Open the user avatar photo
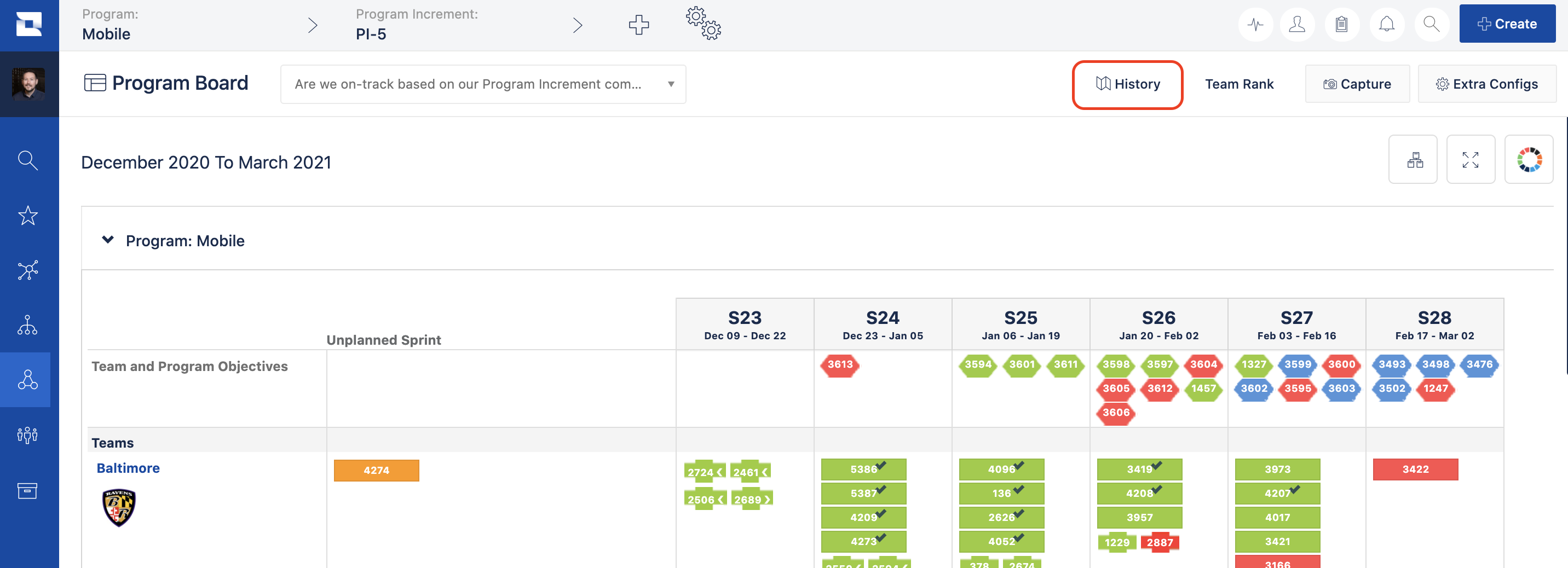The image size is (1568, 568). 28,83
